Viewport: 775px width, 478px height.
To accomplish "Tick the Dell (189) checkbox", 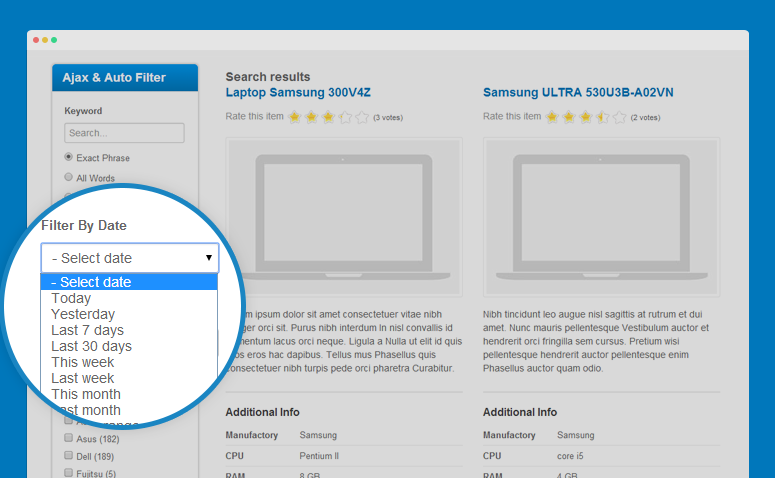I will [x=69, y=455].
